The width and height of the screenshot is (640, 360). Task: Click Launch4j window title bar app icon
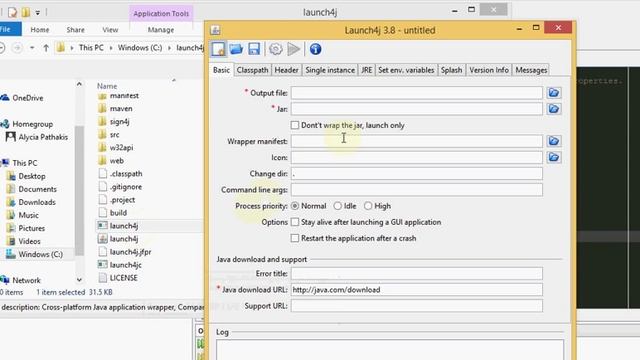tap(215, 30)
